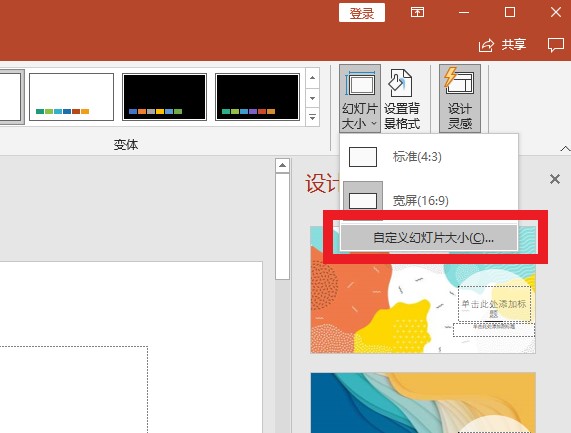Toggle the Design Ideas (设计灵感) button
Image resolution: width=571 pixels, height=433 pixels.
[x=460, y=98]
